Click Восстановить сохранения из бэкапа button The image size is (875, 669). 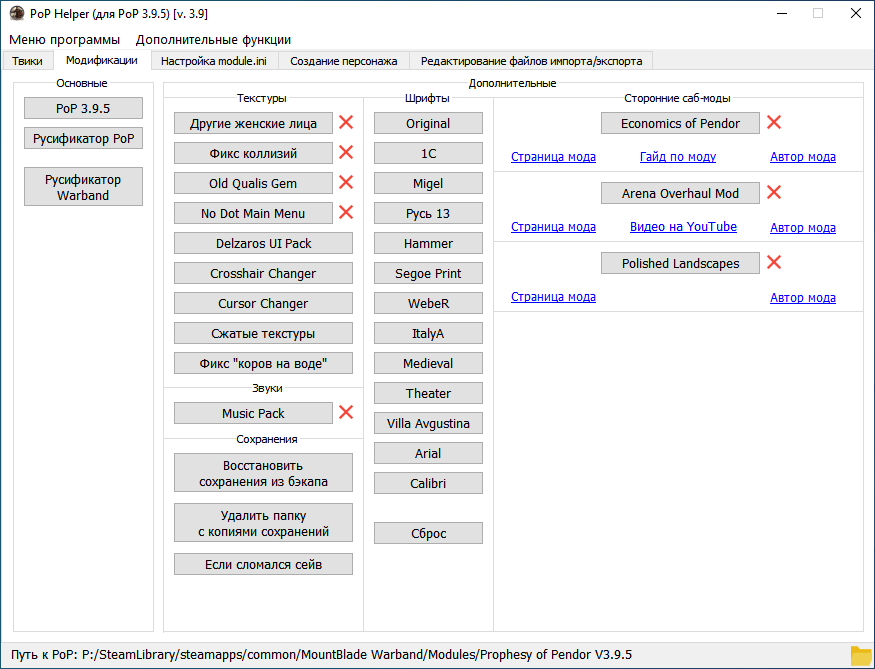[x=263, y=473]
